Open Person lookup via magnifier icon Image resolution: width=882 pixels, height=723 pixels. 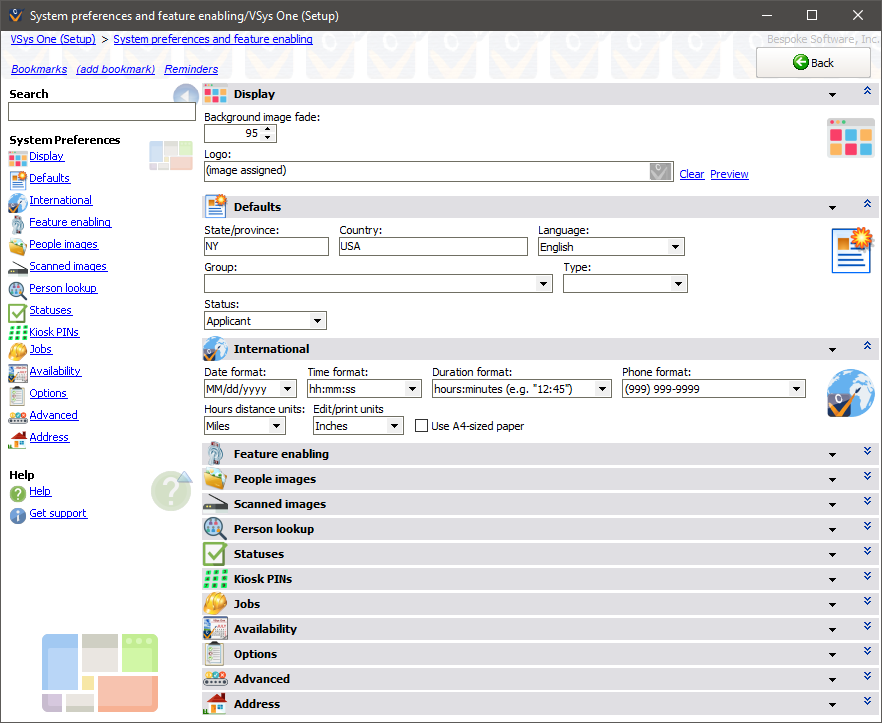point(18,288)
